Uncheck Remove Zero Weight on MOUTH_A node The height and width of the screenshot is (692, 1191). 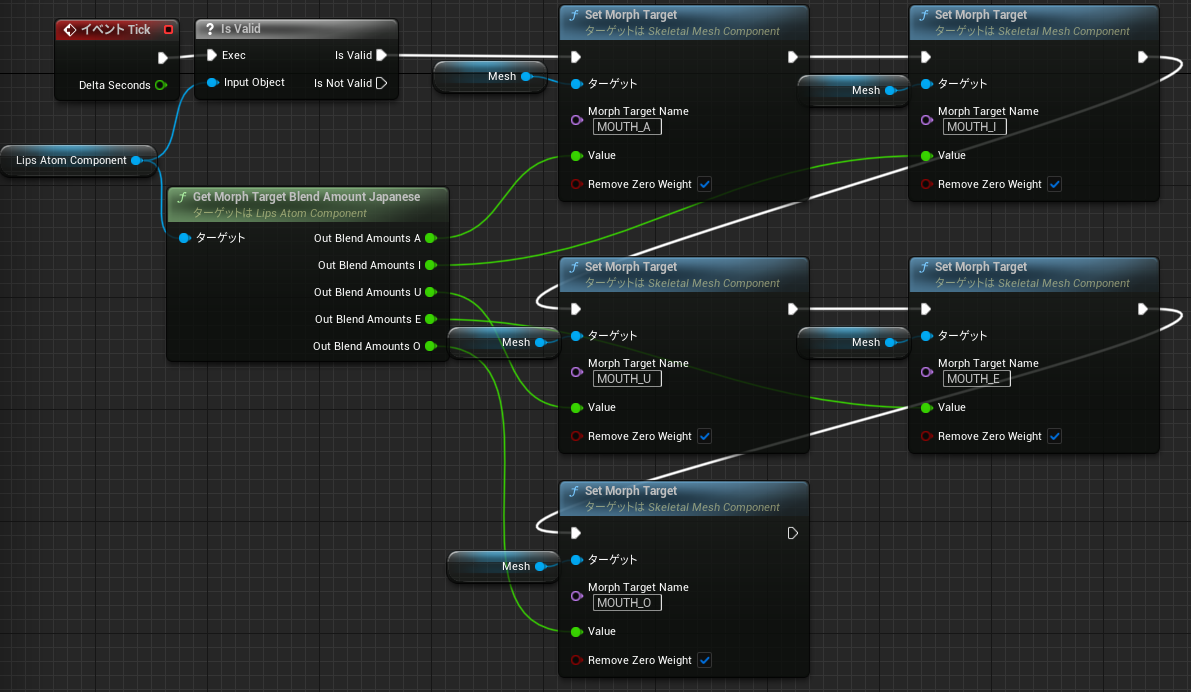(x=705, y=184)
